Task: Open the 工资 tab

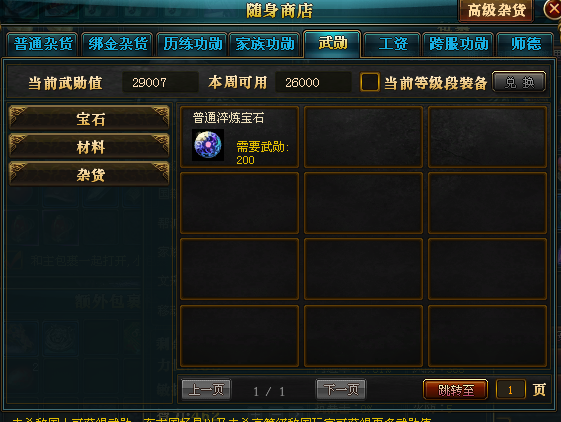Action: tap(392, 44)
